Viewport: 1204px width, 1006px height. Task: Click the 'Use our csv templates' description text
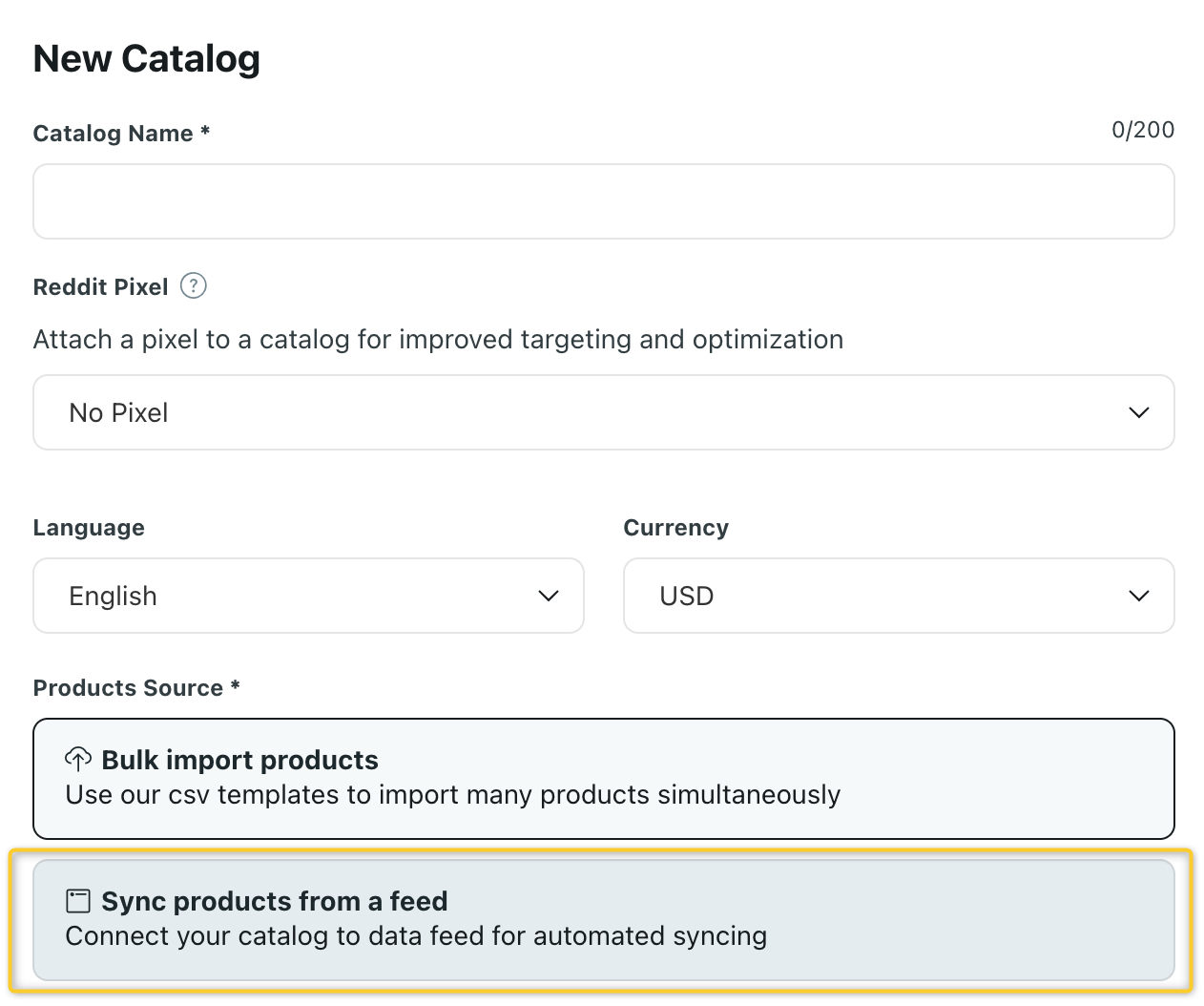coord(452,795)
